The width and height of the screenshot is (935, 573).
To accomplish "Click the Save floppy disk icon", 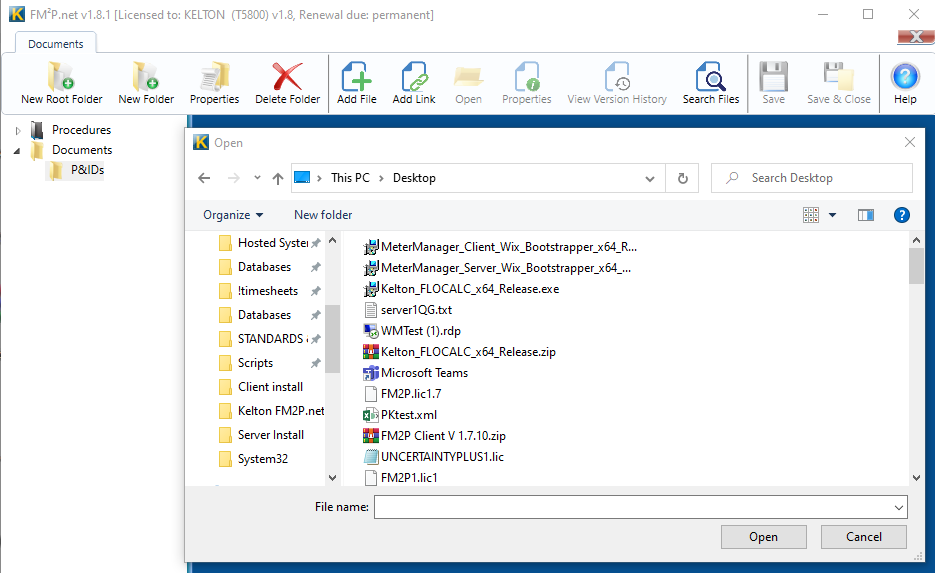I will point(773,77).
